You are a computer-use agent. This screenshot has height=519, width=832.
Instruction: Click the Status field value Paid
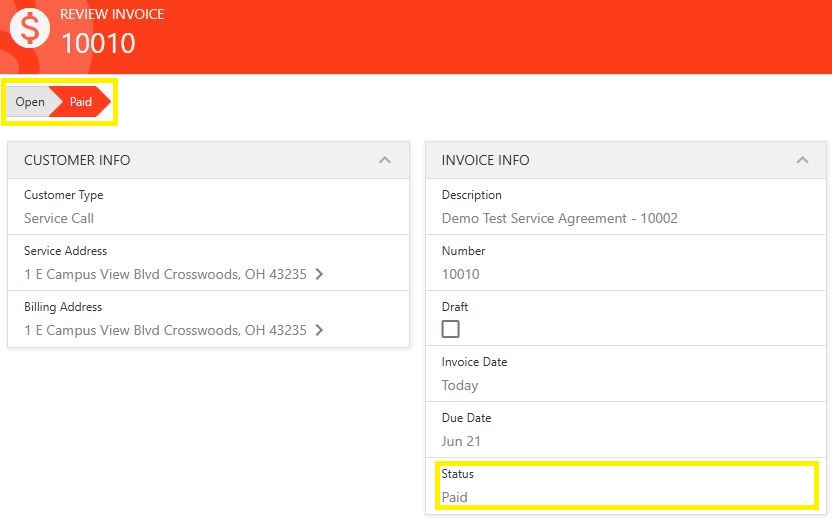coord(455,497)
